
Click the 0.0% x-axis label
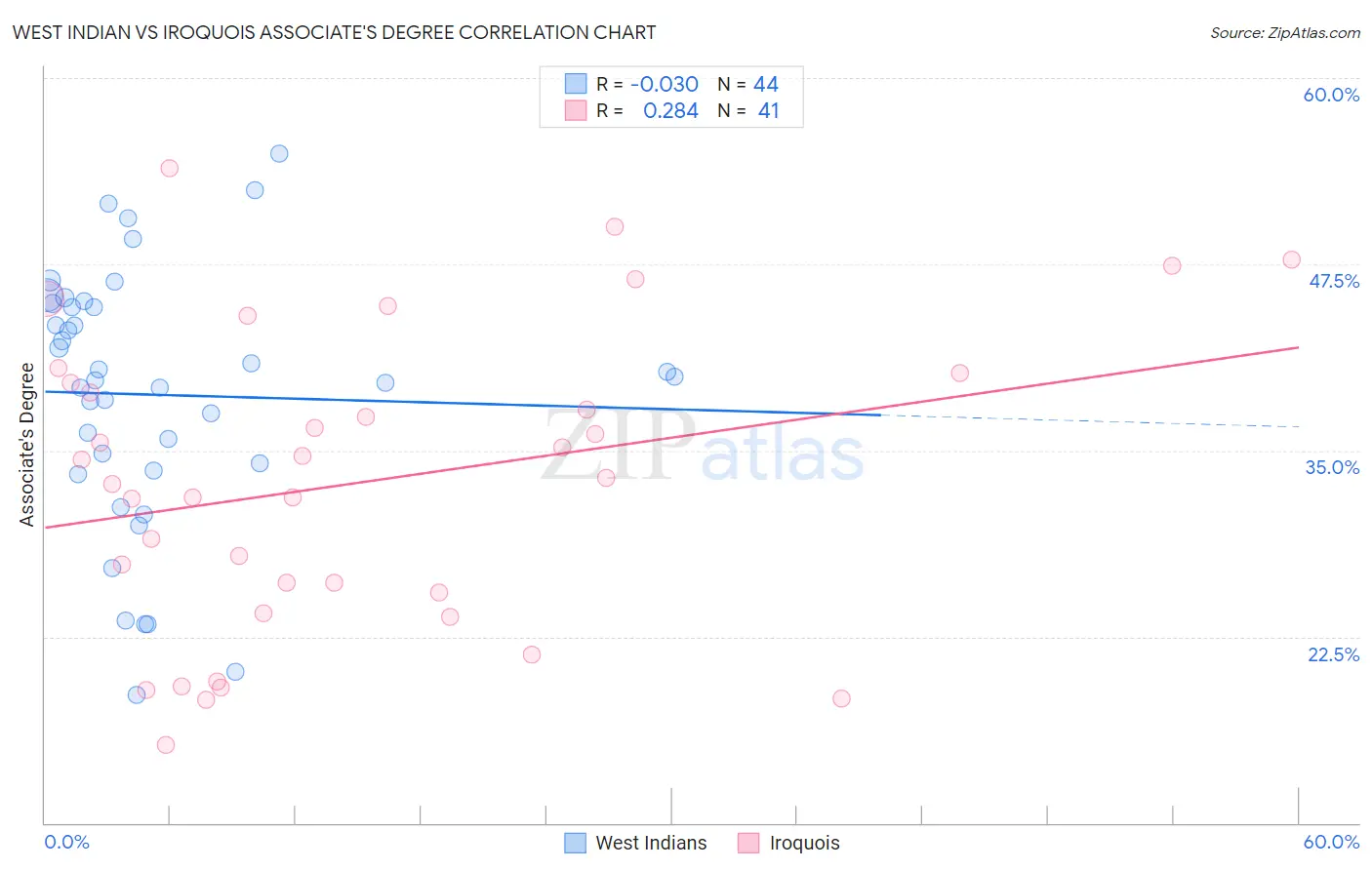click(67, 842)
